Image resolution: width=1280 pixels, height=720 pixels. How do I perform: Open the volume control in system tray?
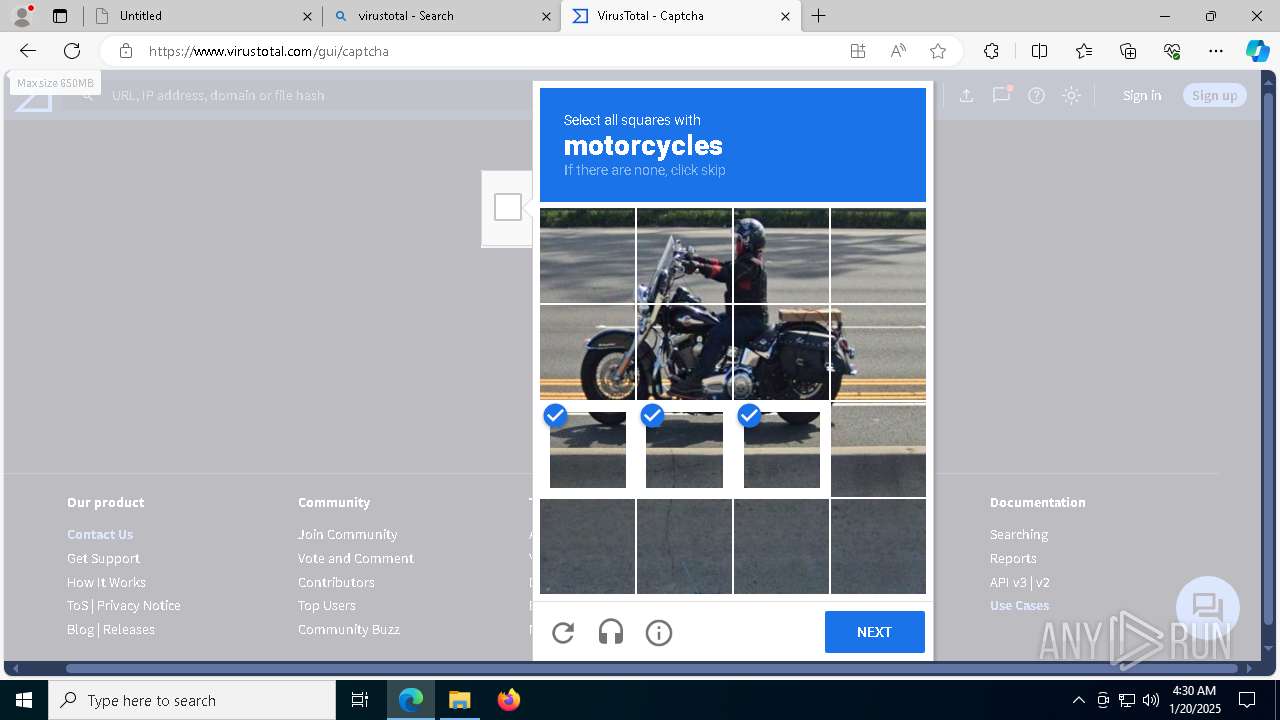1151,700
